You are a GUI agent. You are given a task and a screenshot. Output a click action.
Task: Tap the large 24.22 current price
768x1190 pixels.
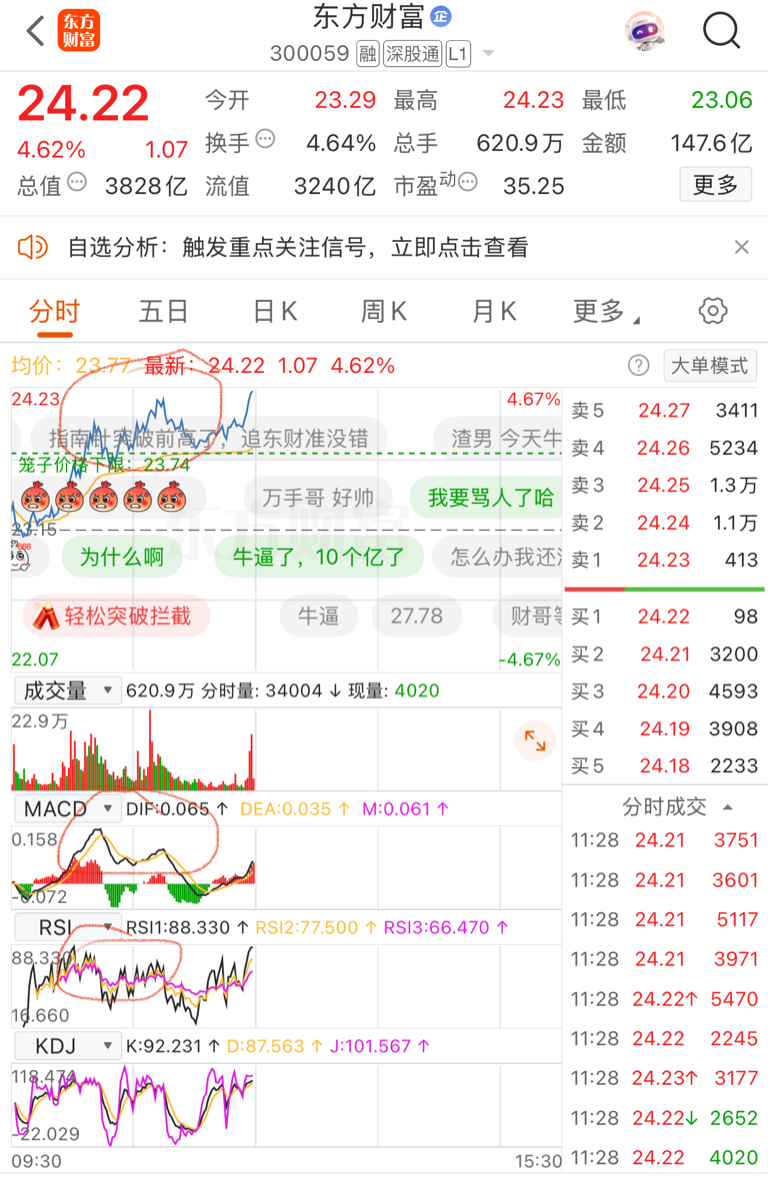pyautogui.click(x=83, y=103)
